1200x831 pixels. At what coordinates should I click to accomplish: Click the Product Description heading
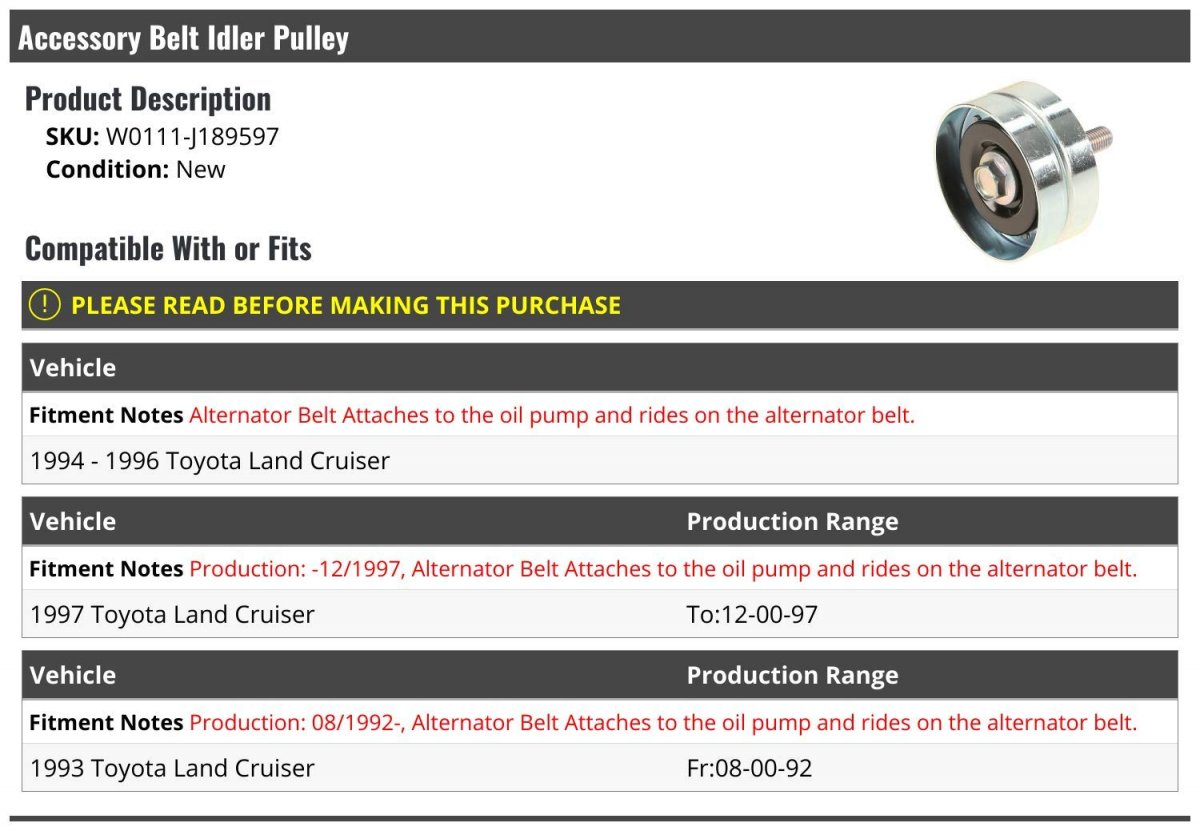pyautogui.click(x=148, y=99)
